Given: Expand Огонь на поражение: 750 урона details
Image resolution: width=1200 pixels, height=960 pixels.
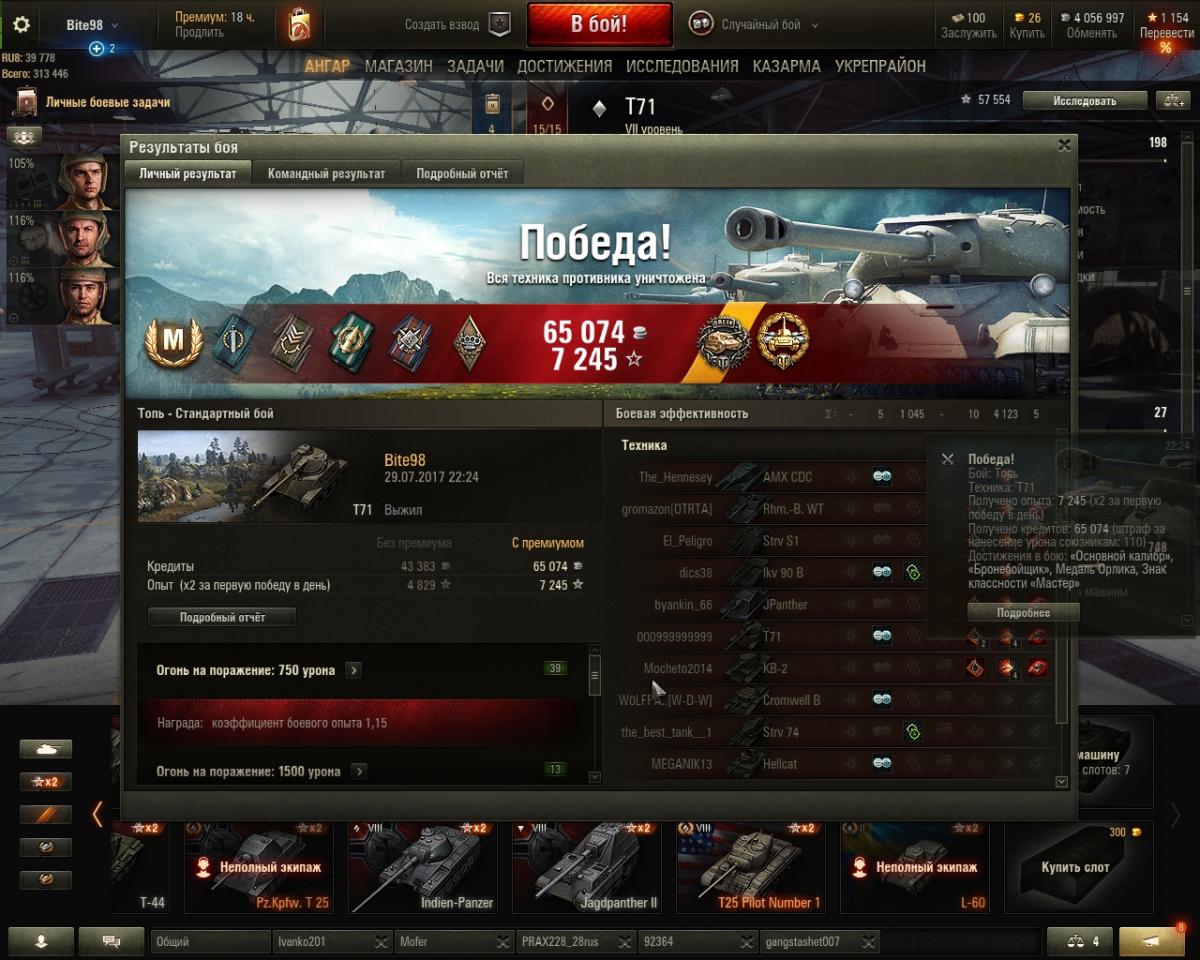Looking at the screenshot, I should 353,670.
